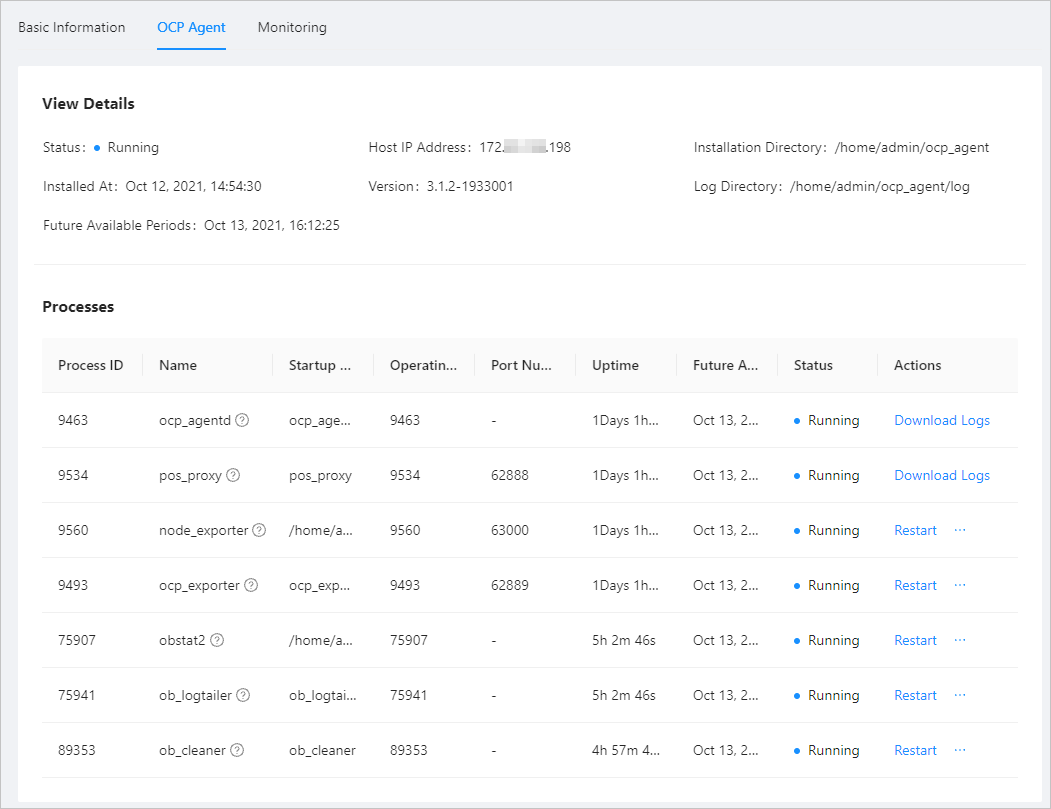Image resolution: width=1051 pixels, height=809 pixels.
Task: Click help icon beside ob_logtailer
Action: [242, 696]
